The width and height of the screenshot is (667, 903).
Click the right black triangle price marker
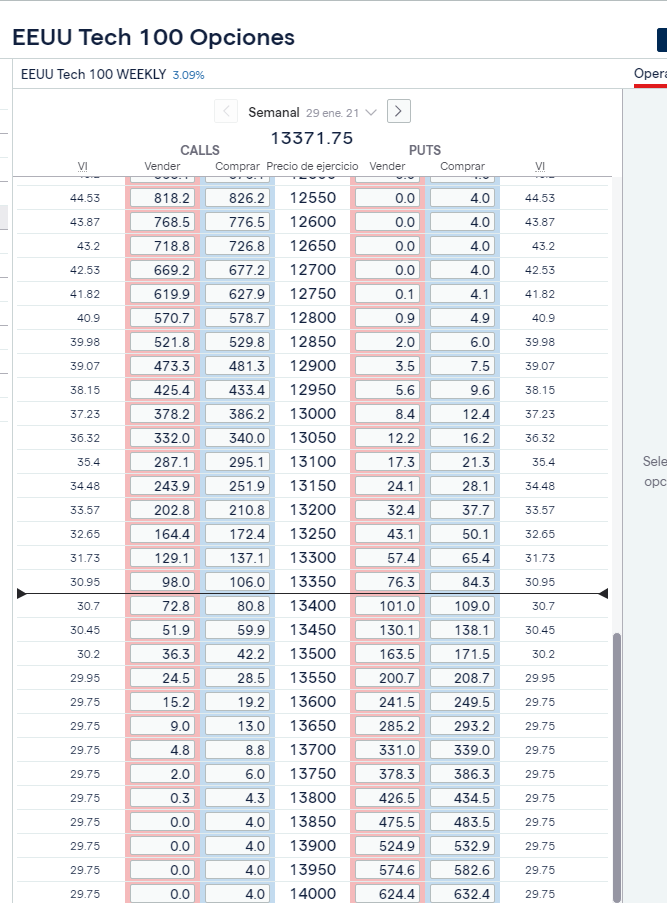pyautogui.click(x=602, y=594)
